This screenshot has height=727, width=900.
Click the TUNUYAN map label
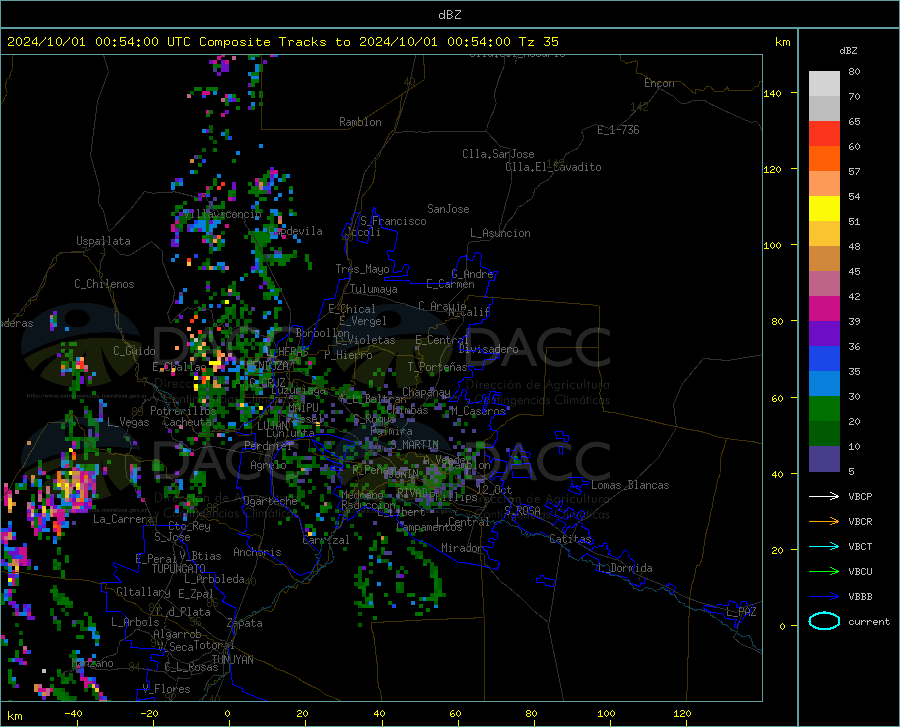(233, 660)
